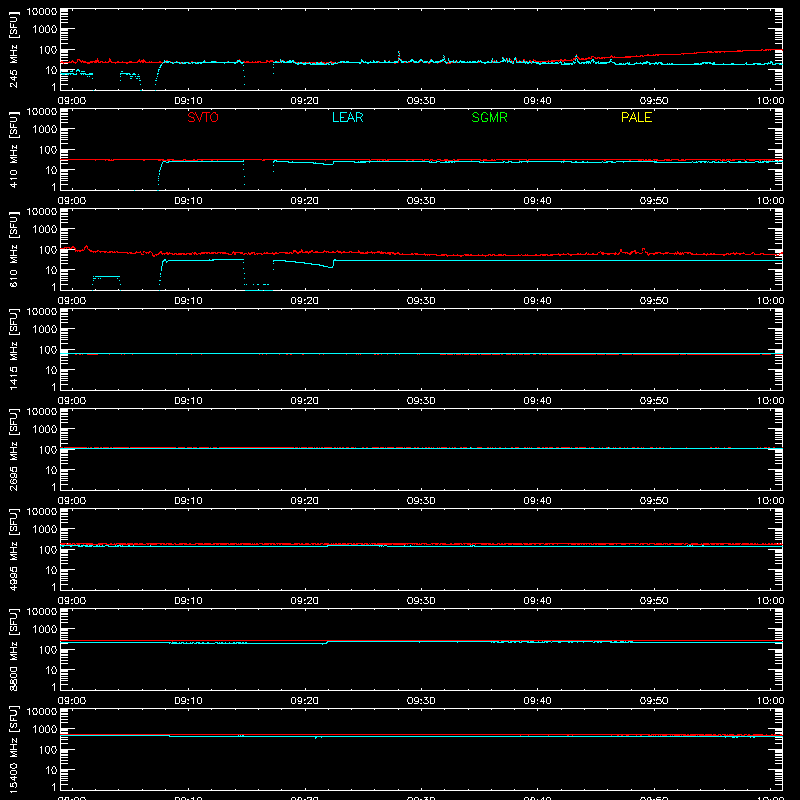
Task: Click the 1000 tick label on 4995 MHz axis
Action: (x=45, y=530)
